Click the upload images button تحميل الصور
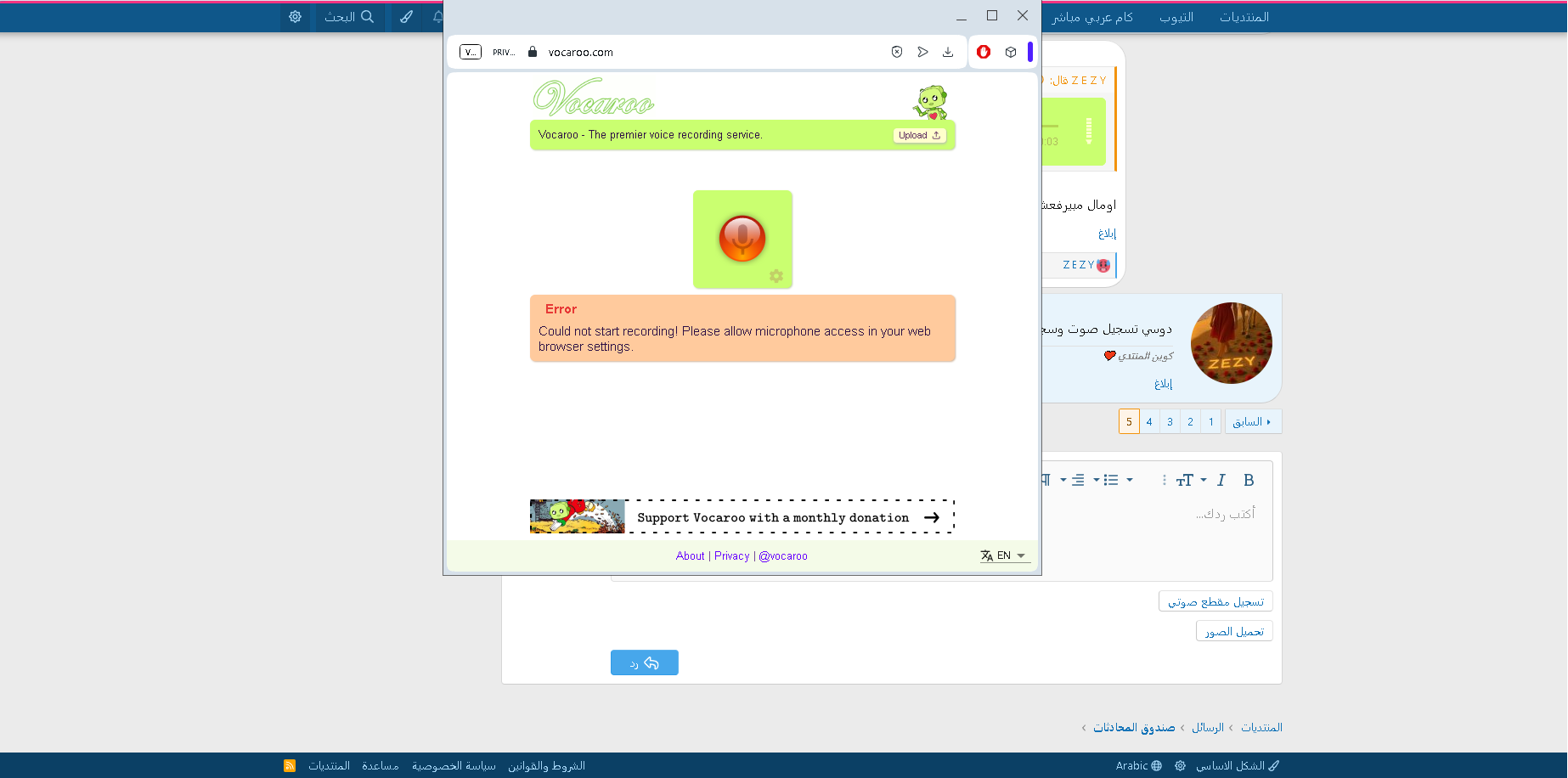The width and height of the screenshot is (1568, 778). pos(1234,631)
